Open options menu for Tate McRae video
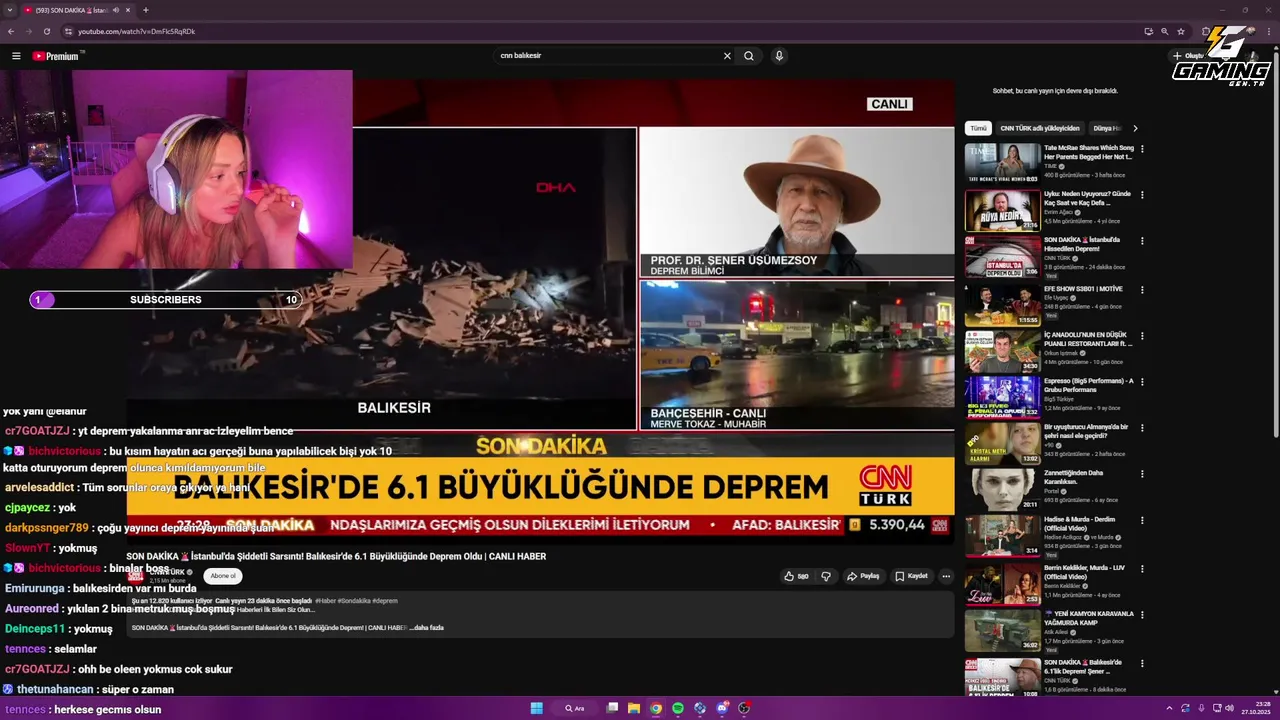The image size is (1280, 720). tap(1142, 149)
